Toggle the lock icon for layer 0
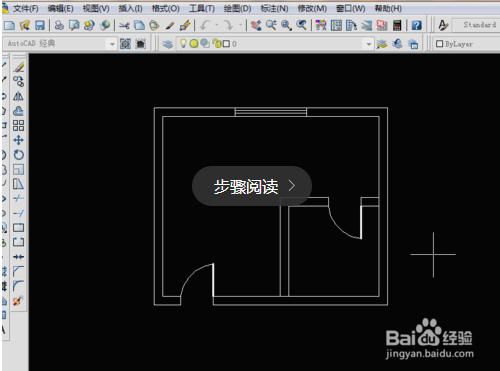This screenshot has width=500, height=371. coord(216,43)
